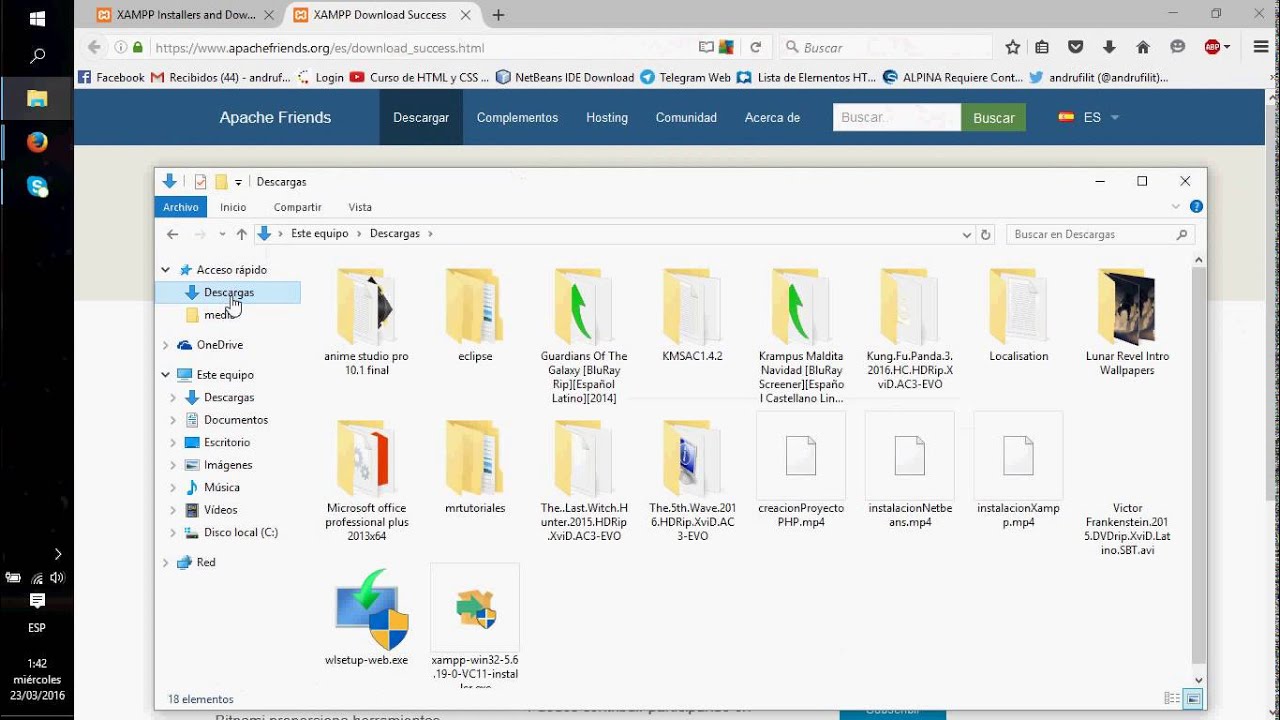This screenshot has width=1280, height=720.
Task: Select Victor Frankenstein avi file name
Action: tap(1127, 529)
